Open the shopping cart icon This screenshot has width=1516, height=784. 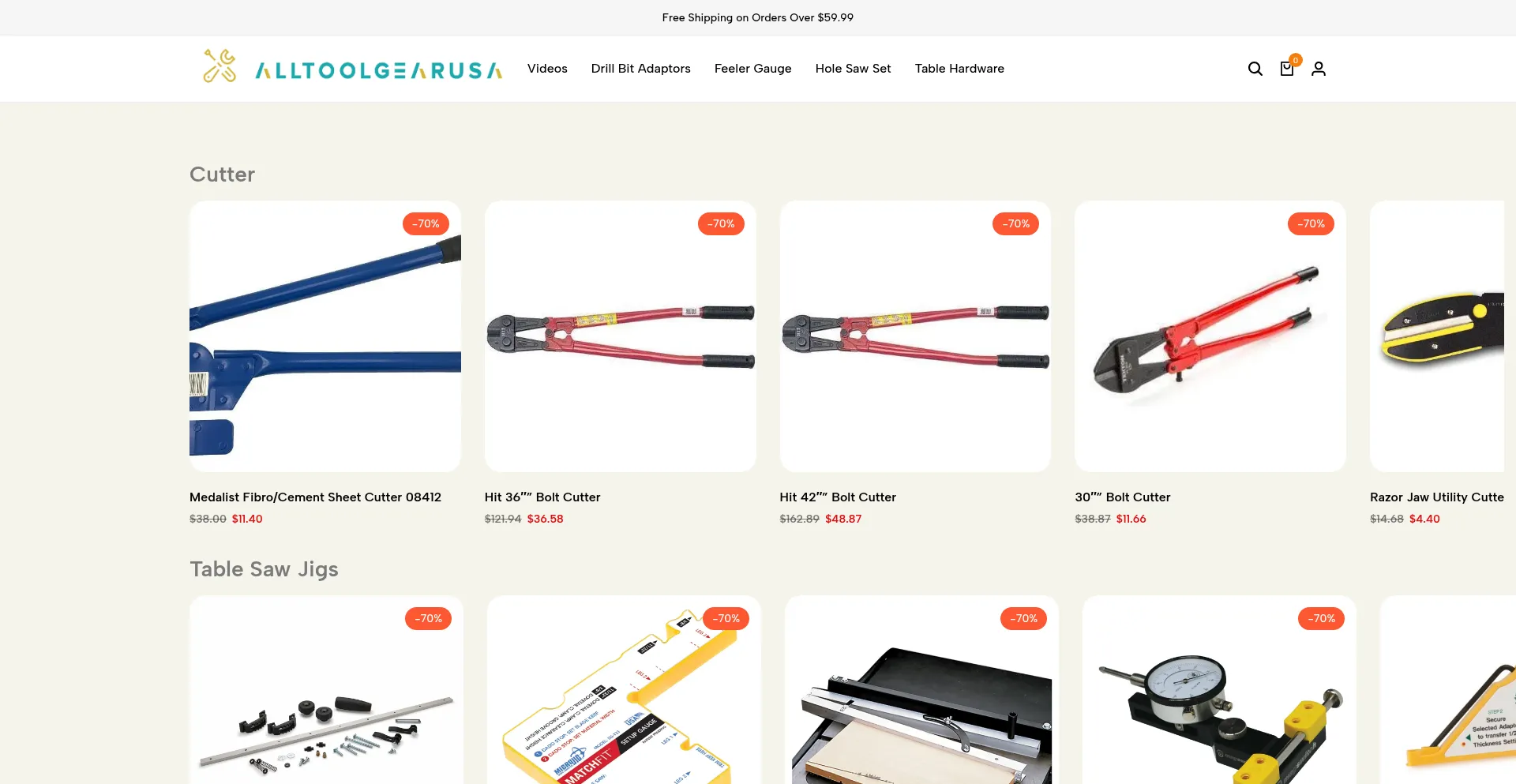click(1287, 69)
